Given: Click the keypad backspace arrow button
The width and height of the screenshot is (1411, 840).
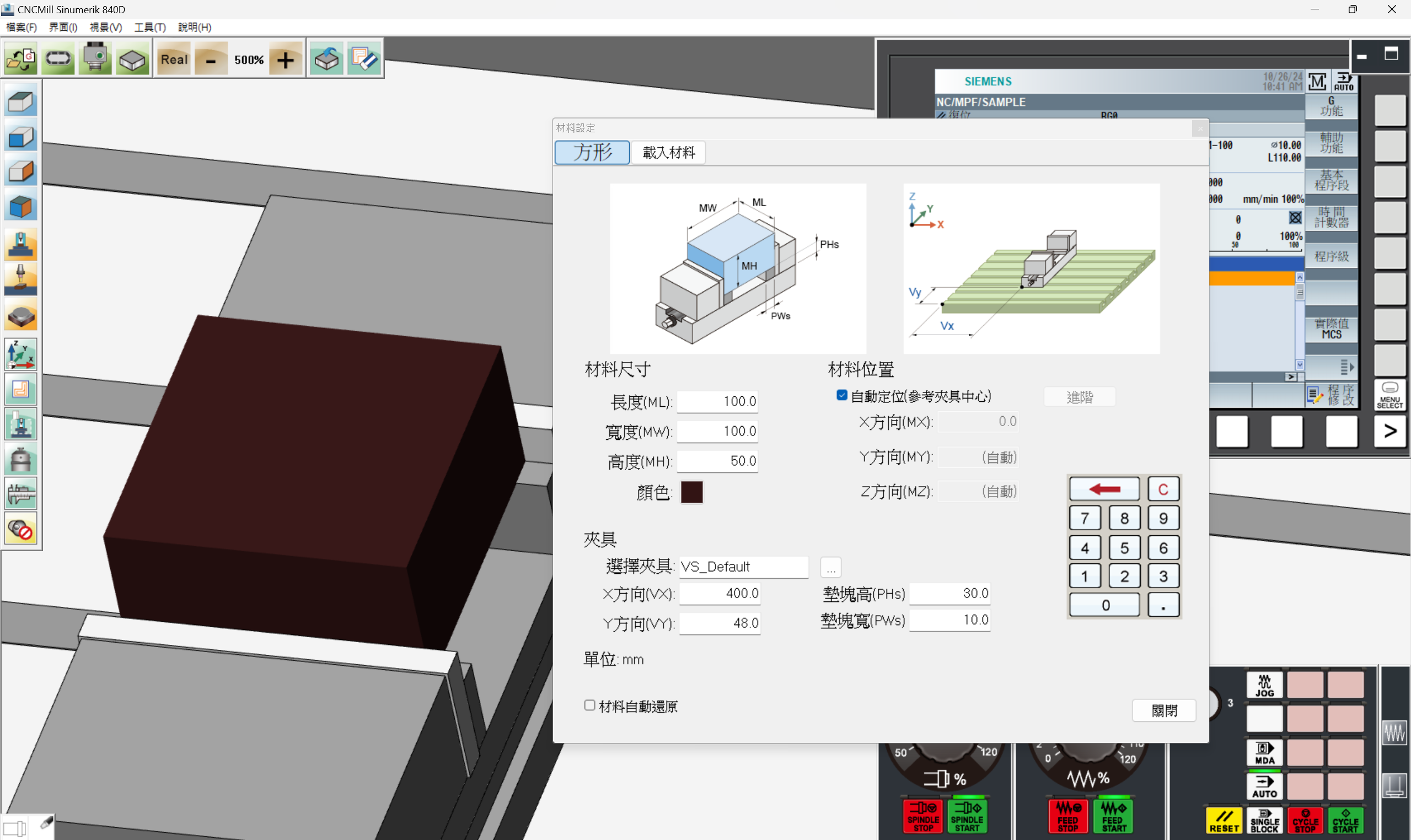Looking at the screenshot, I should point(1104,489).
